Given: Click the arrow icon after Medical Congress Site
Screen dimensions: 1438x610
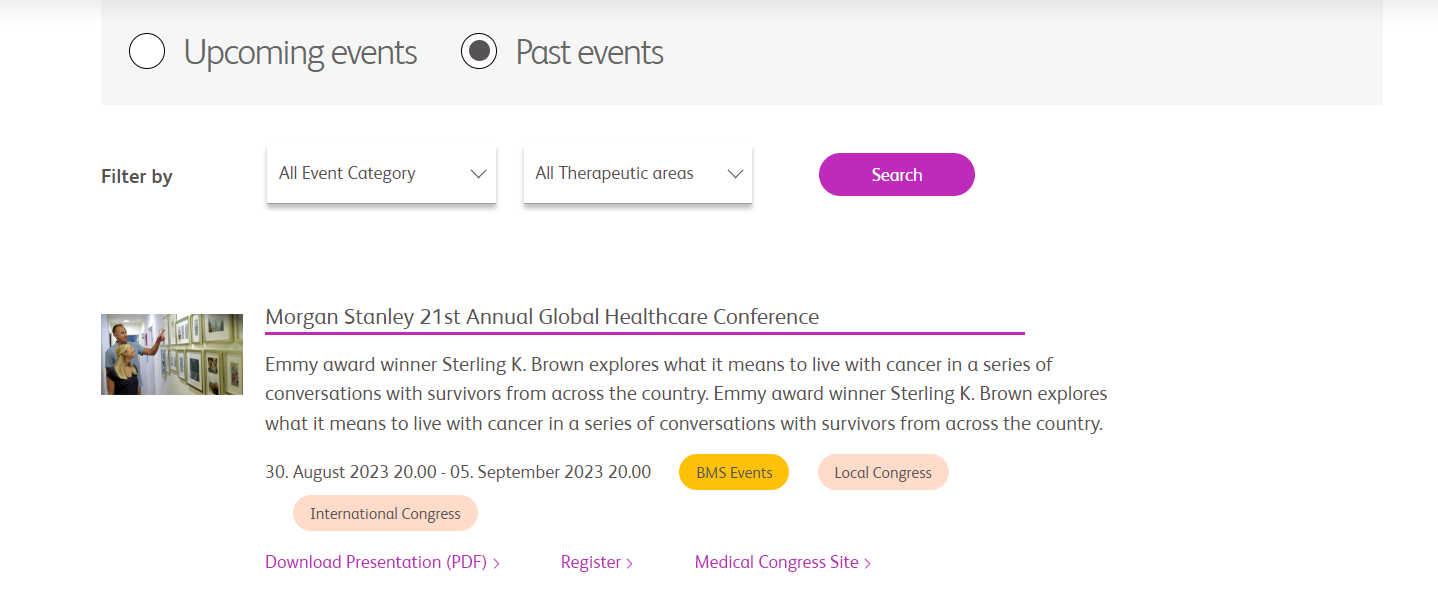Looking at the screenshot, I should click(x=867, y=564).
